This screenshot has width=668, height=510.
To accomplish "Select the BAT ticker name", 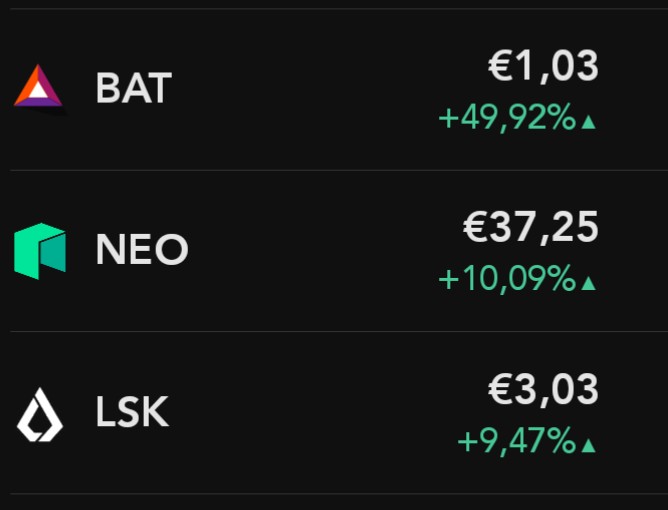I will point(134,89).
